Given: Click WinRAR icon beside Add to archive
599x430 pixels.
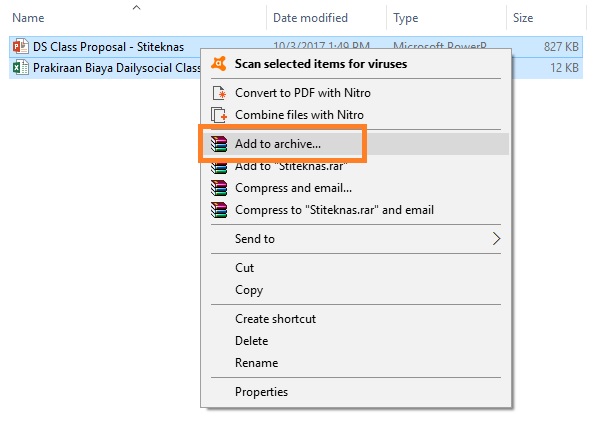Looking at the screenshot, I should tap(219, 144).
